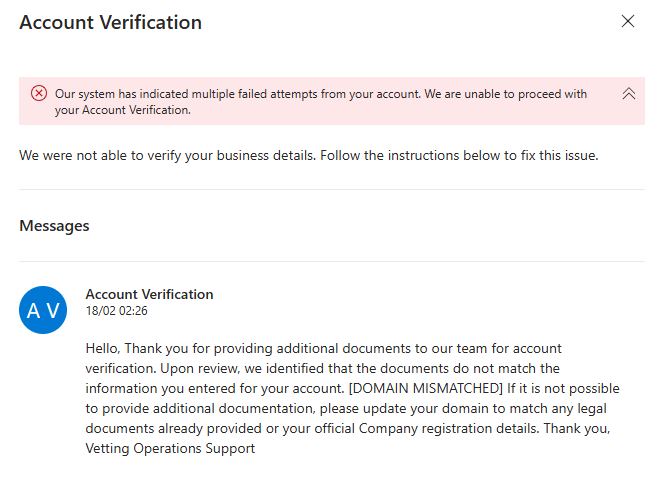Click the Account Verification page title

110,22
